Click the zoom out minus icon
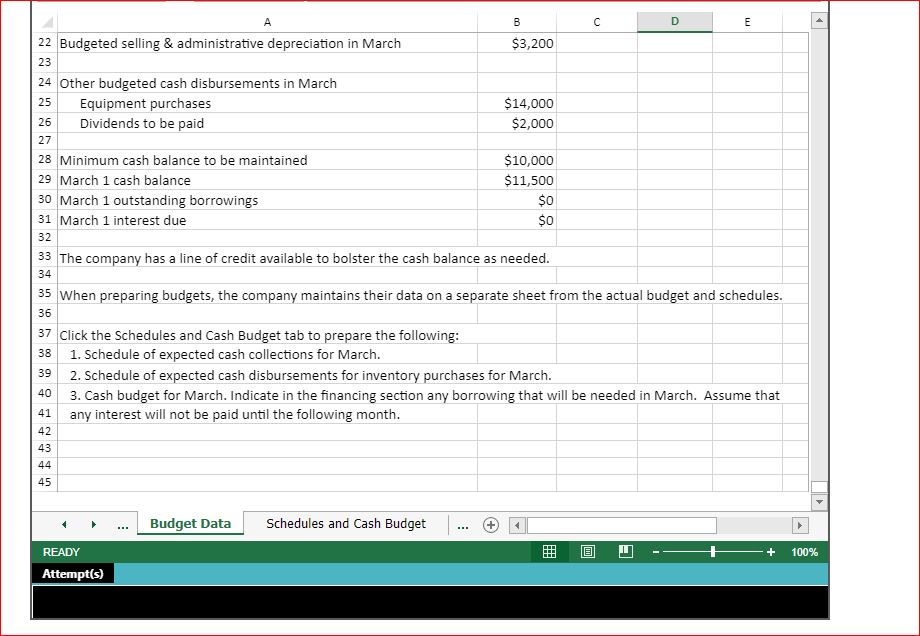The height and width of the screenshot is (636, 920). click(x=655, y=551)
